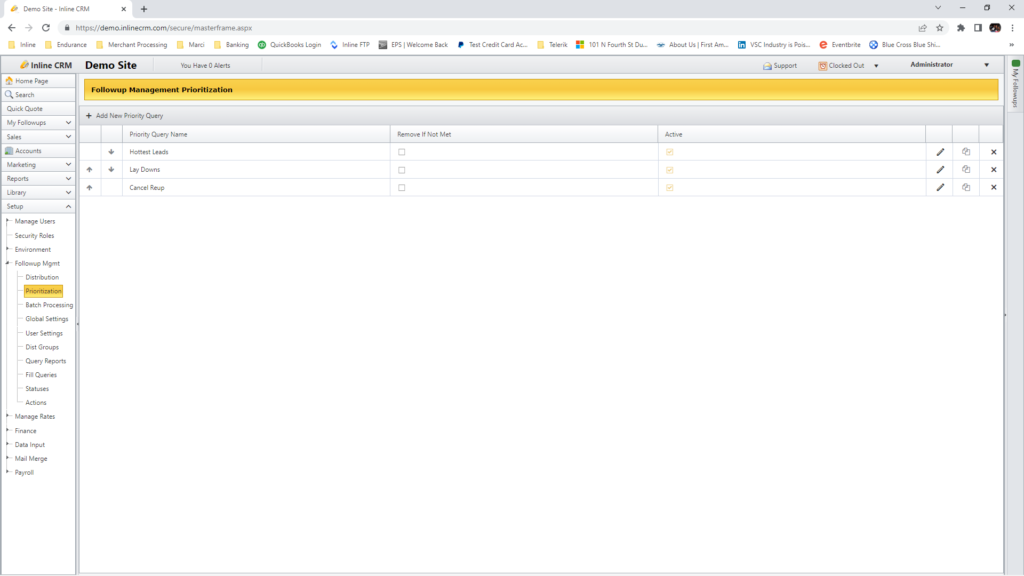Check Remove If Not Met for Hottest Leads

pos(401,152)
